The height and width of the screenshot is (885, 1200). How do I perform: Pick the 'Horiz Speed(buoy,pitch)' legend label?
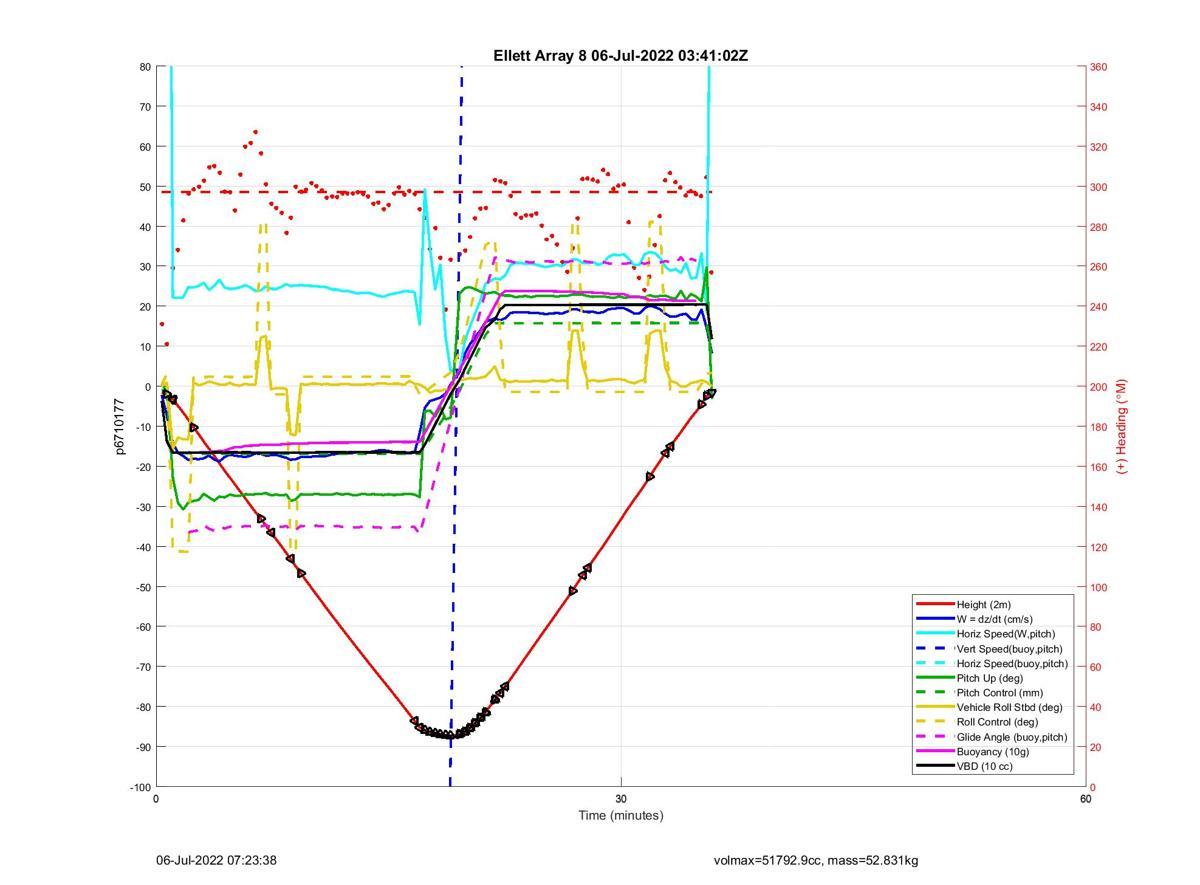tap(1012, 663)
